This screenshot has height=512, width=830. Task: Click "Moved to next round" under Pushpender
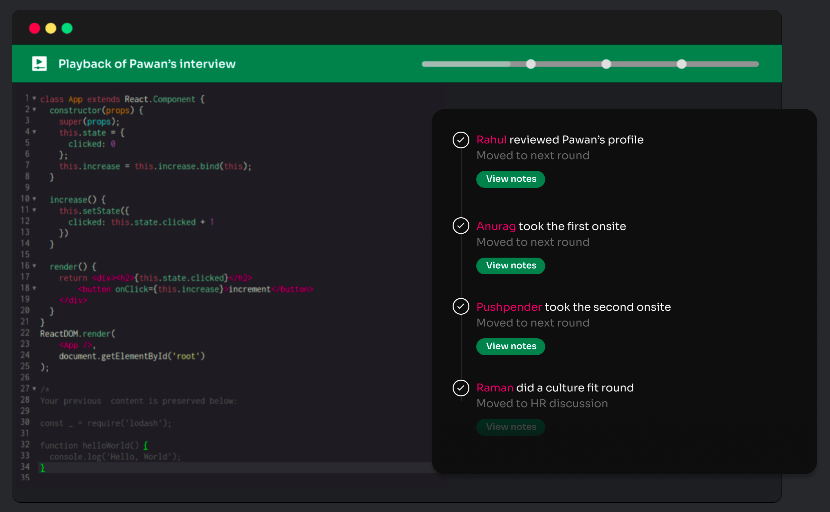533,323
